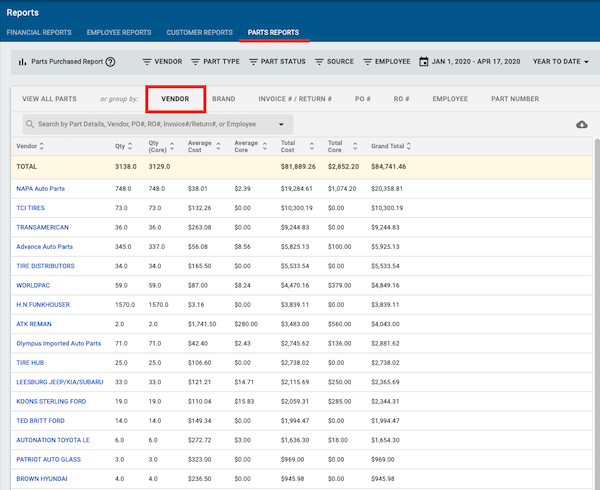Open KOONS STERLING FORD link
Image resolution: width=600 pixels, height=490 pixels.
coord(51,401)
